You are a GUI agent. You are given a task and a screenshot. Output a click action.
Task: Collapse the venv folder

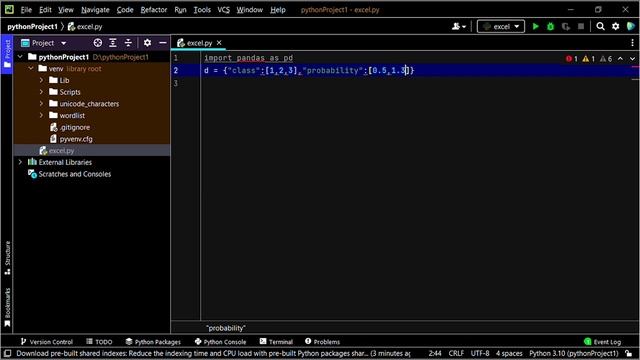(31, 69)
